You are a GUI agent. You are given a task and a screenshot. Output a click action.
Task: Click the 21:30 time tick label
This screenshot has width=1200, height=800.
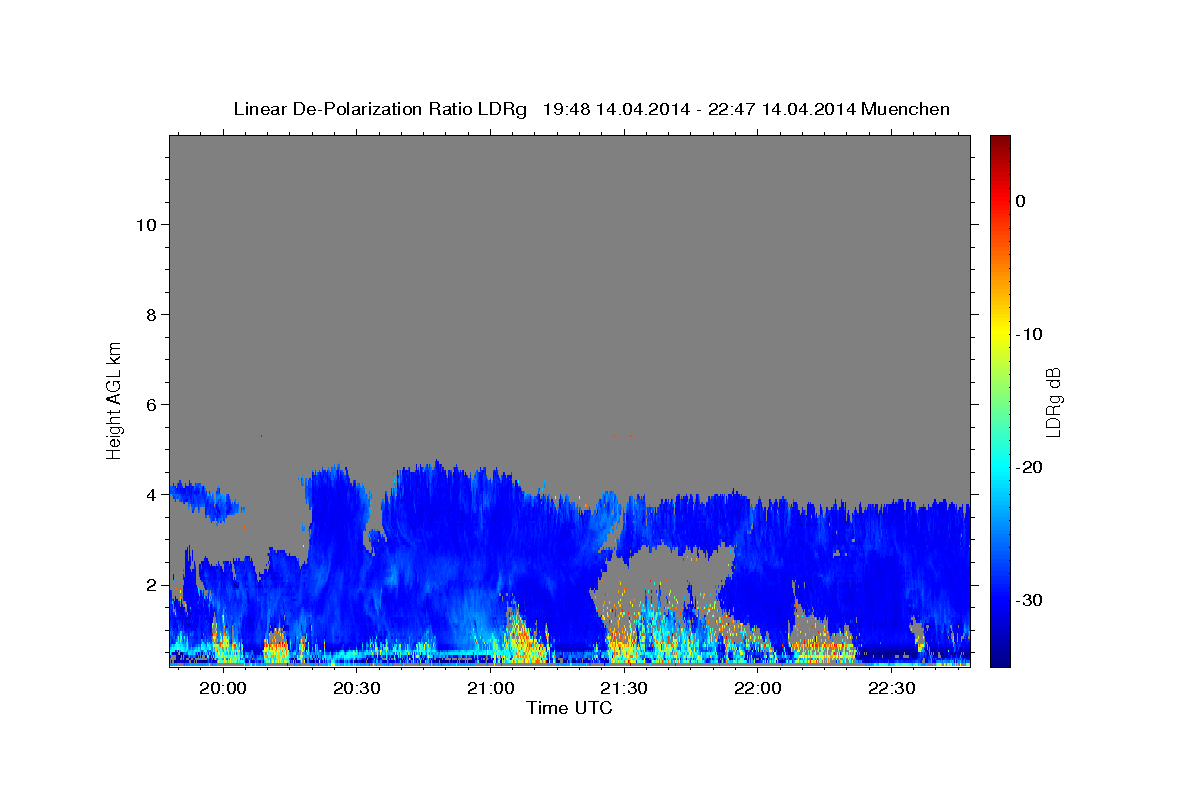[624, 689]
